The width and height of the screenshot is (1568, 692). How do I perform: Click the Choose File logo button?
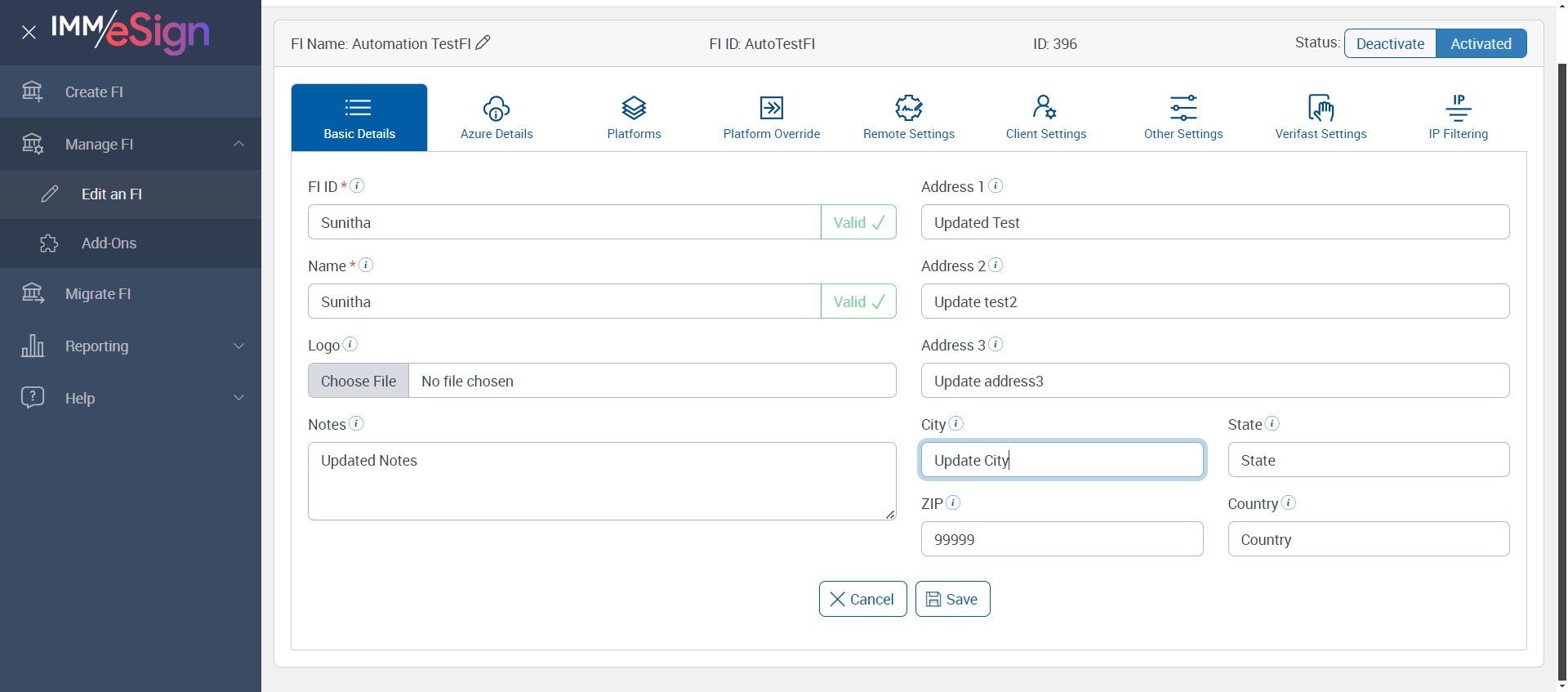359,381
